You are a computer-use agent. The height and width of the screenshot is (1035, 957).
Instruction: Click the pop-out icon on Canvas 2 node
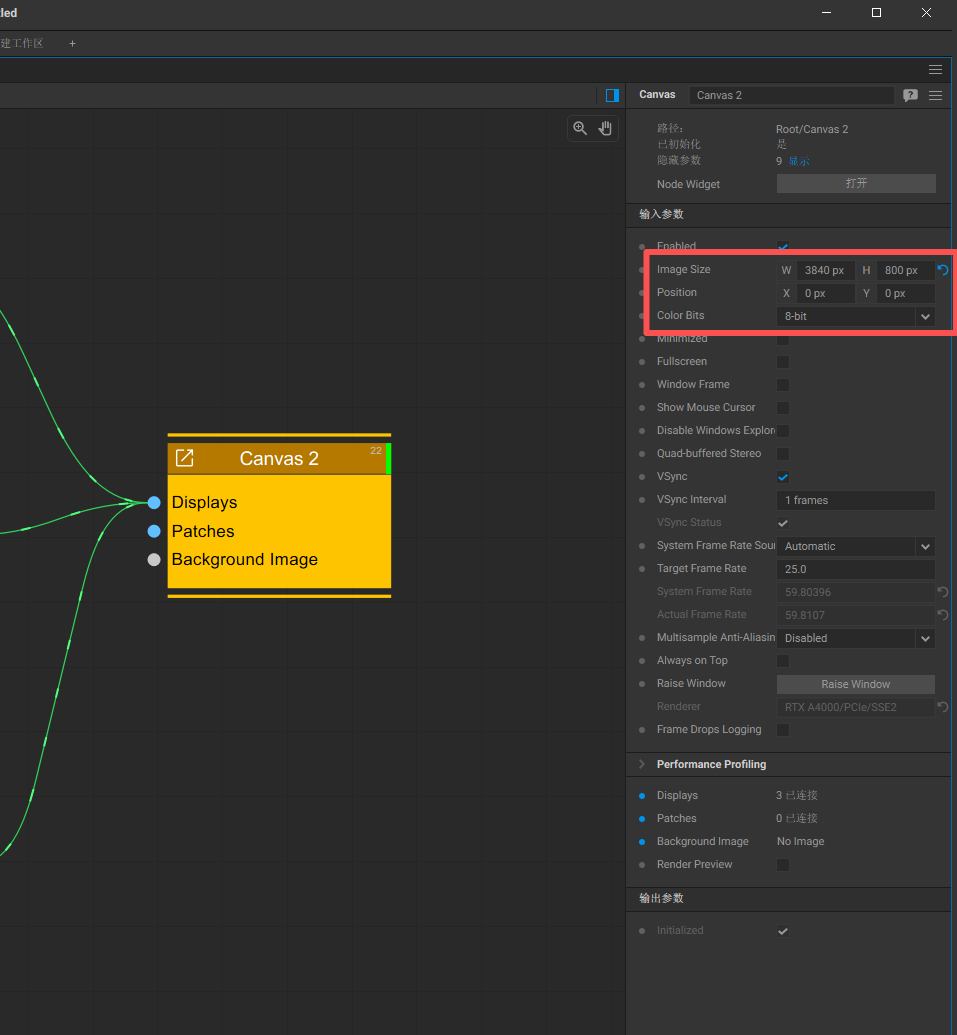185,458
